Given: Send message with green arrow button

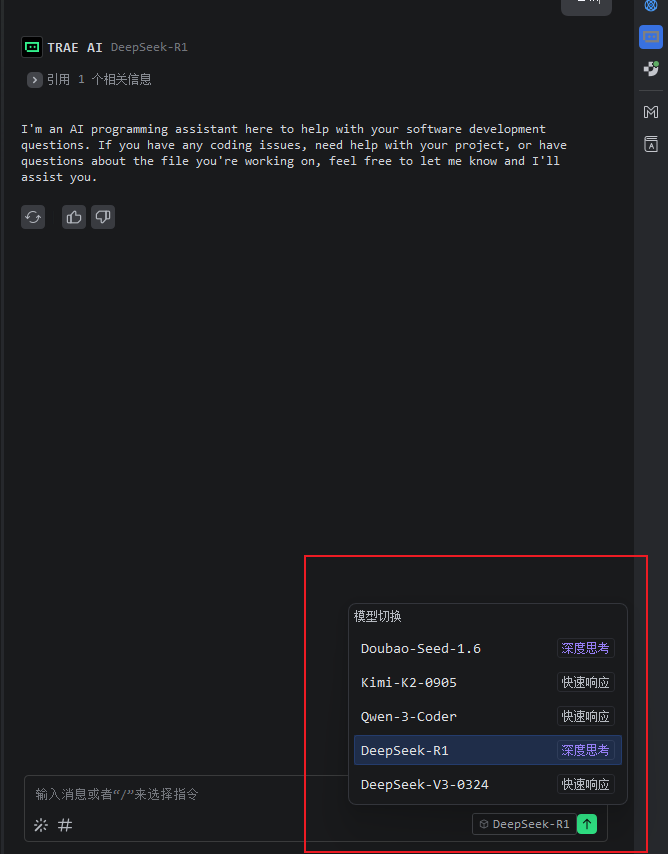Looking at the screenshot, I should [x=587, y=824].
